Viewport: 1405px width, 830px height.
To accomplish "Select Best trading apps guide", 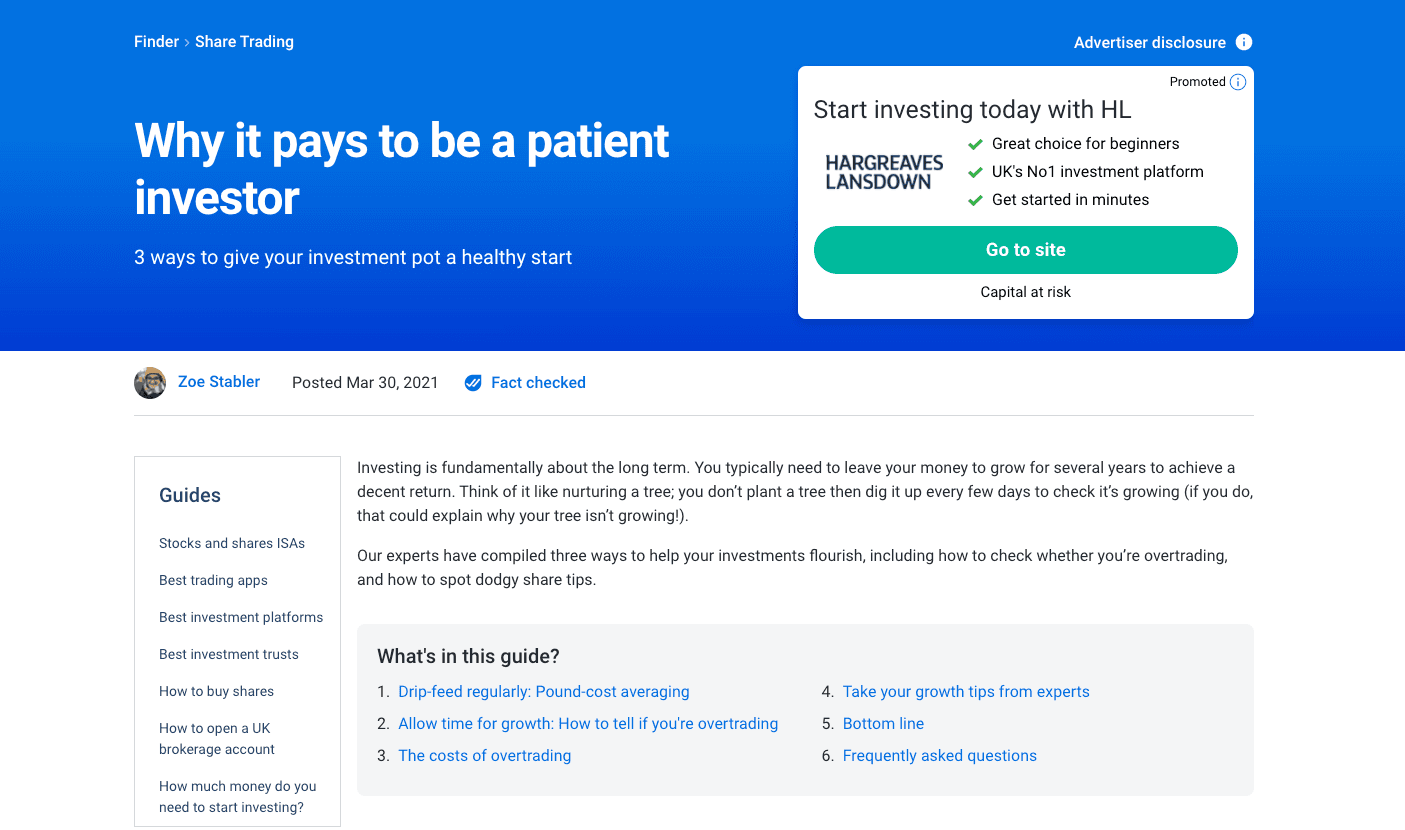I will [213, 580].
